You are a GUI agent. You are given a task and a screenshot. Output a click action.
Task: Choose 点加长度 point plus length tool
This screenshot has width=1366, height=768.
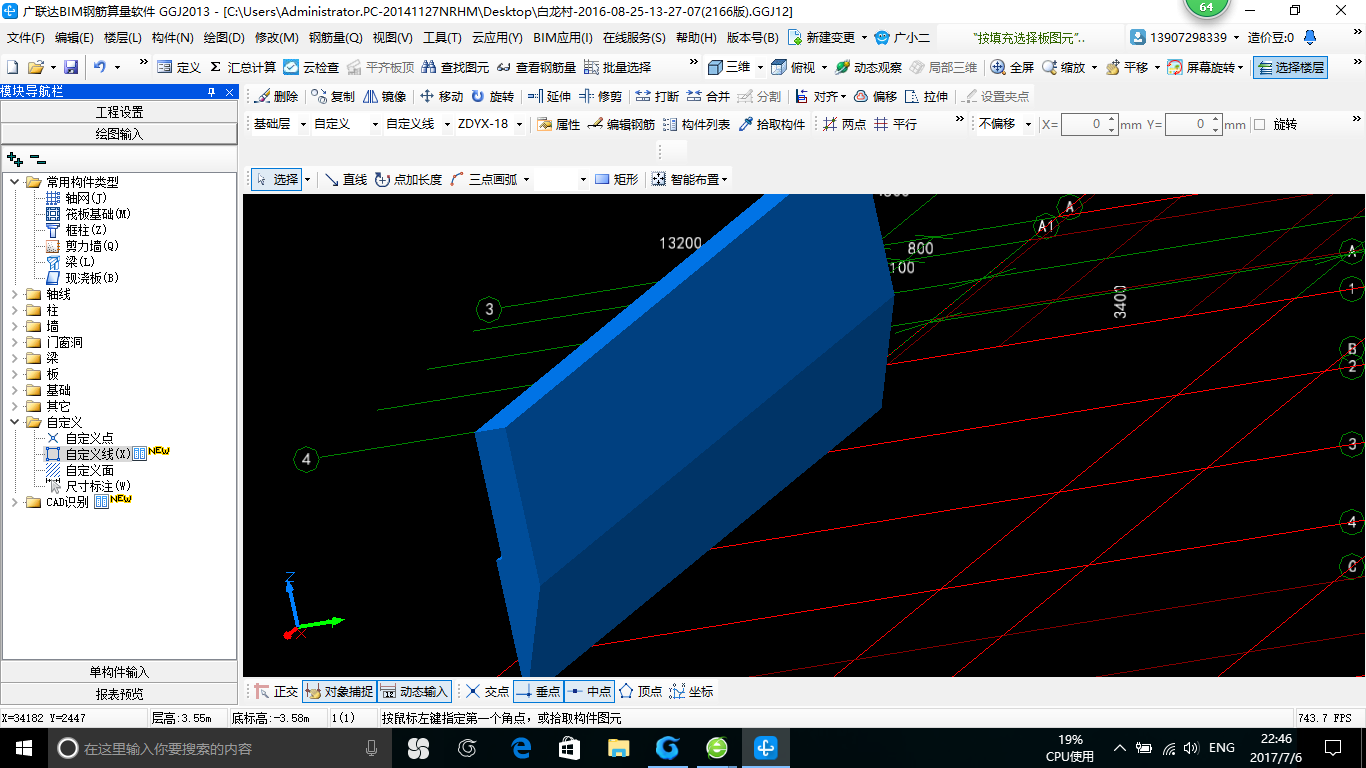tap(408, 180)
